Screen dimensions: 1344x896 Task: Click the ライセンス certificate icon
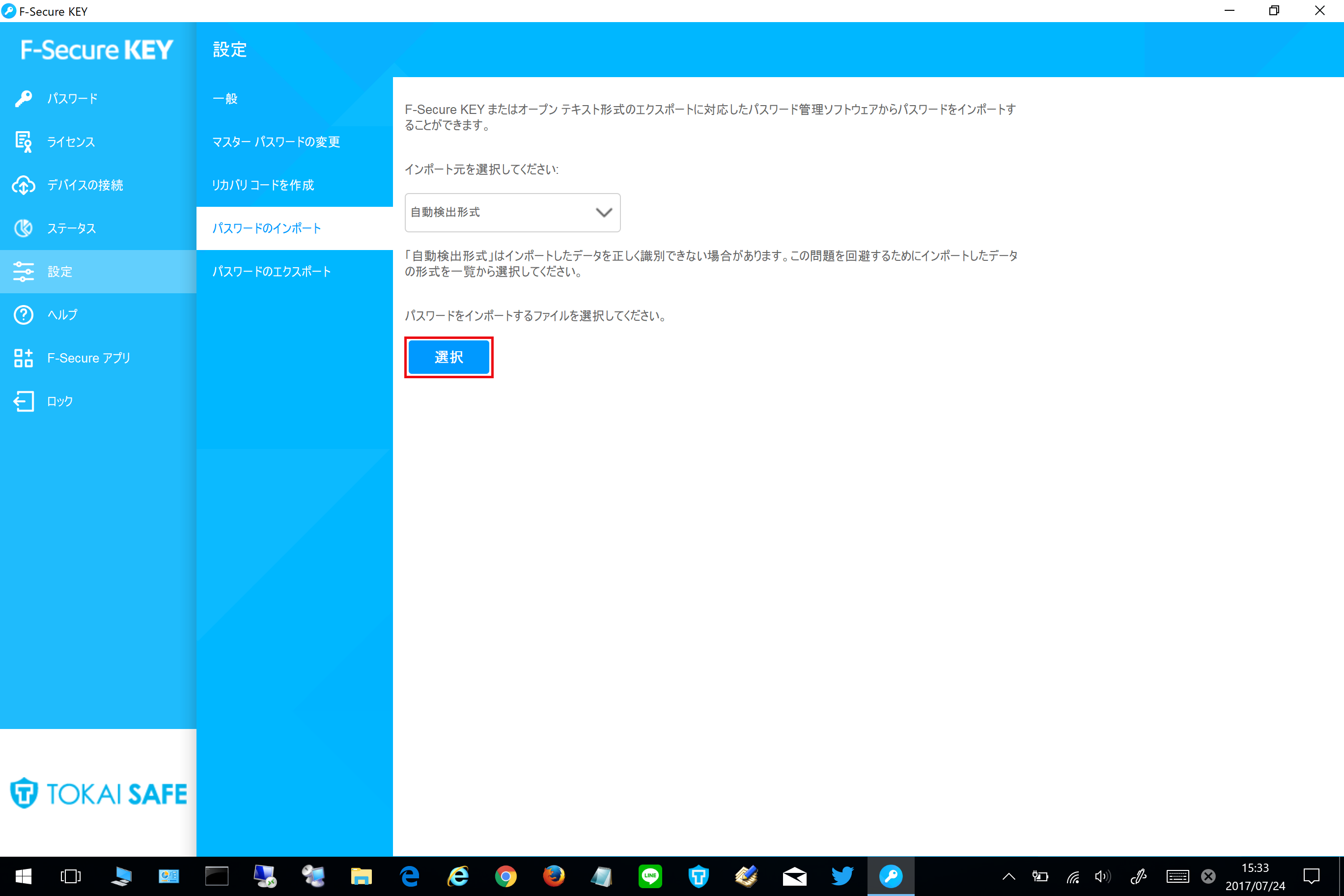coord(24,141)
